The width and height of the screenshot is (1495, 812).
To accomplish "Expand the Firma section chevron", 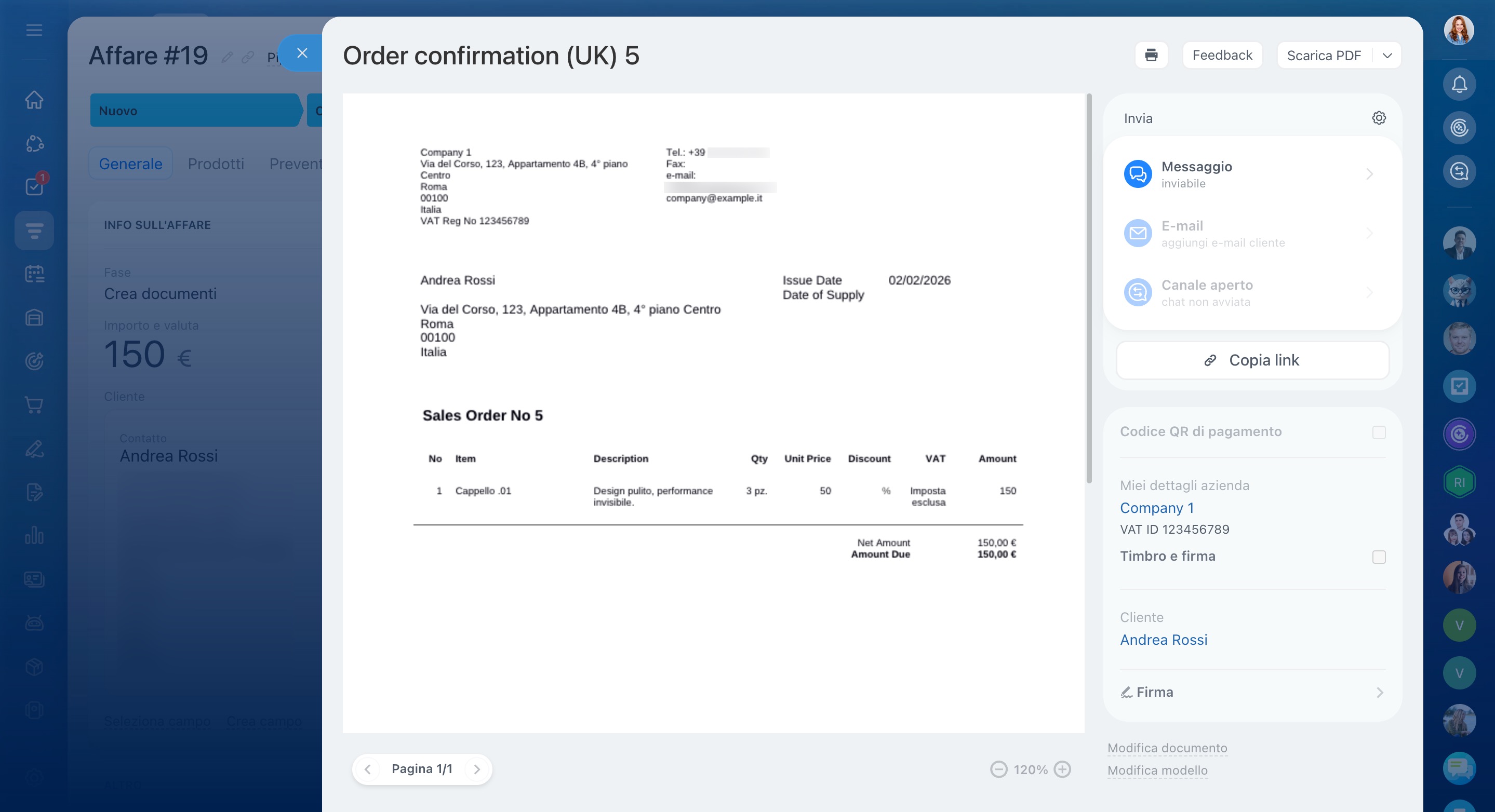I will (x=1380, y=693).
